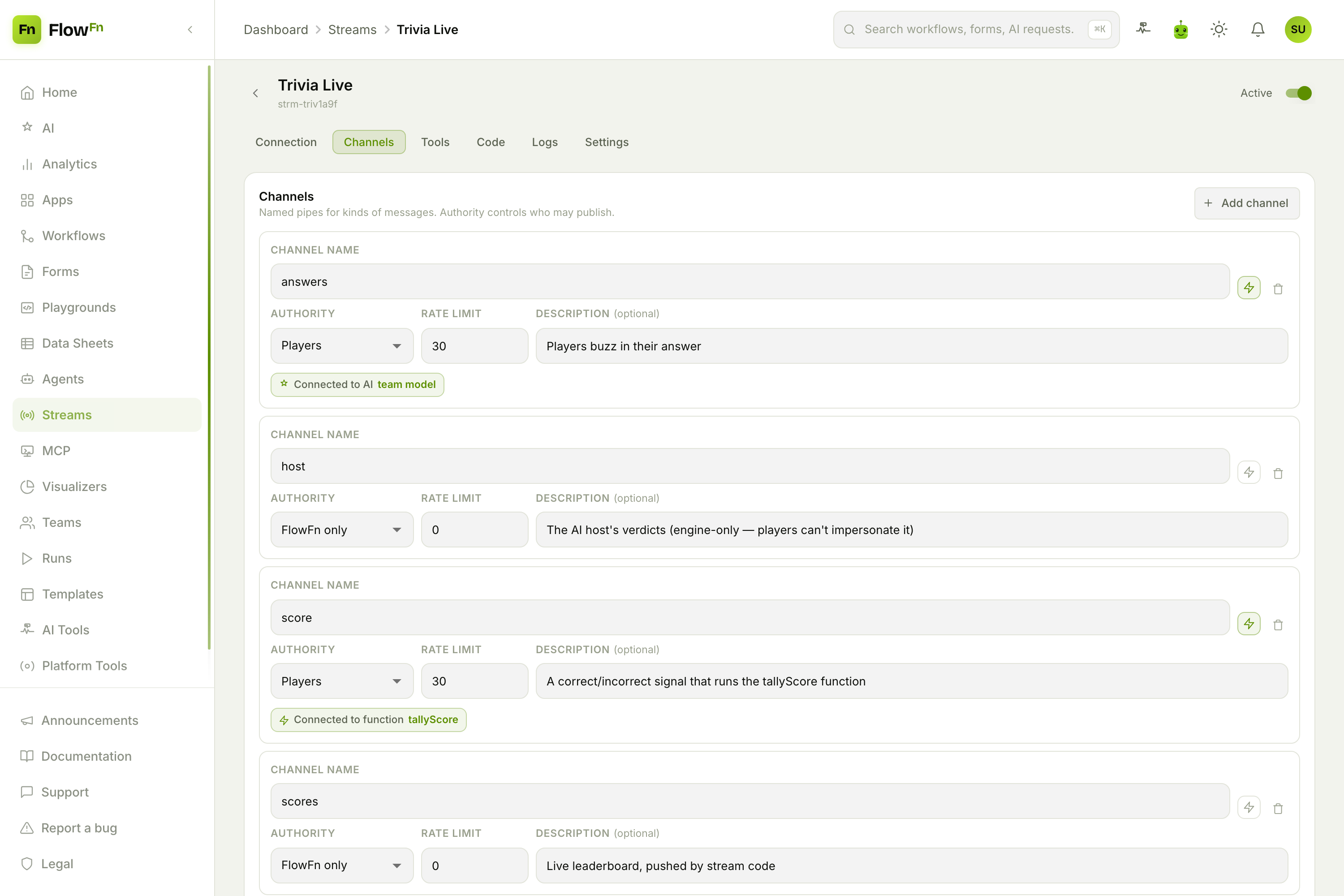Viewport: 1344px width, 896px height.
Task: Open Runs in the sidebar
Action: coord(107,558)
